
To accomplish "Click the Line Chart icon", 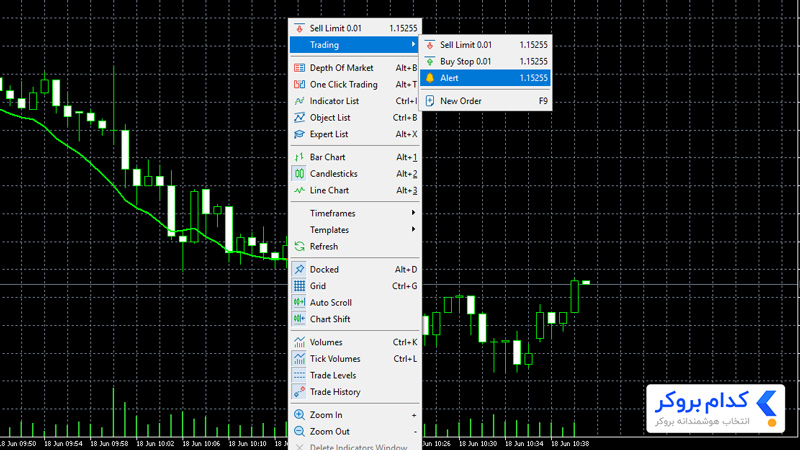I will coord(299,190).
